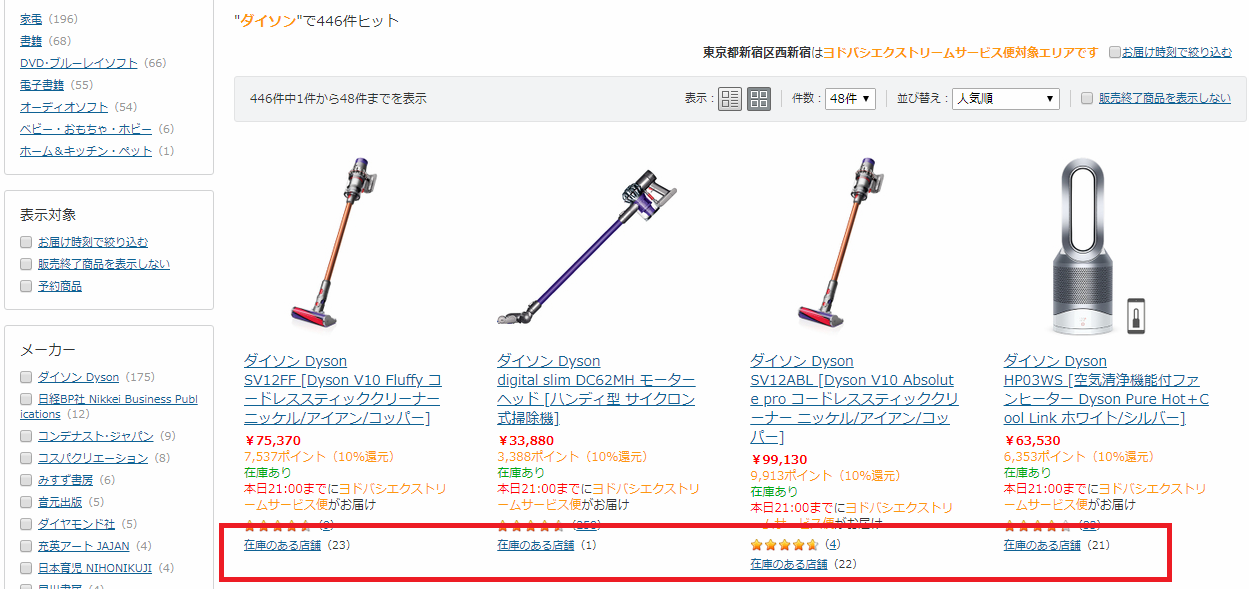The width and height of the screenshot is (1249, 589).
Task: Open the SV12ABL review count (4)
Action: (x=833, y=545)
